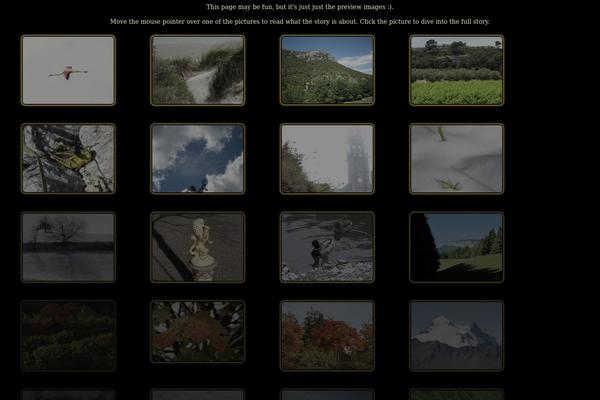This screenshot has width=600, height=400.
Task: Click the hilltop village under blue sky thumbnail
Action: (327, 70)
